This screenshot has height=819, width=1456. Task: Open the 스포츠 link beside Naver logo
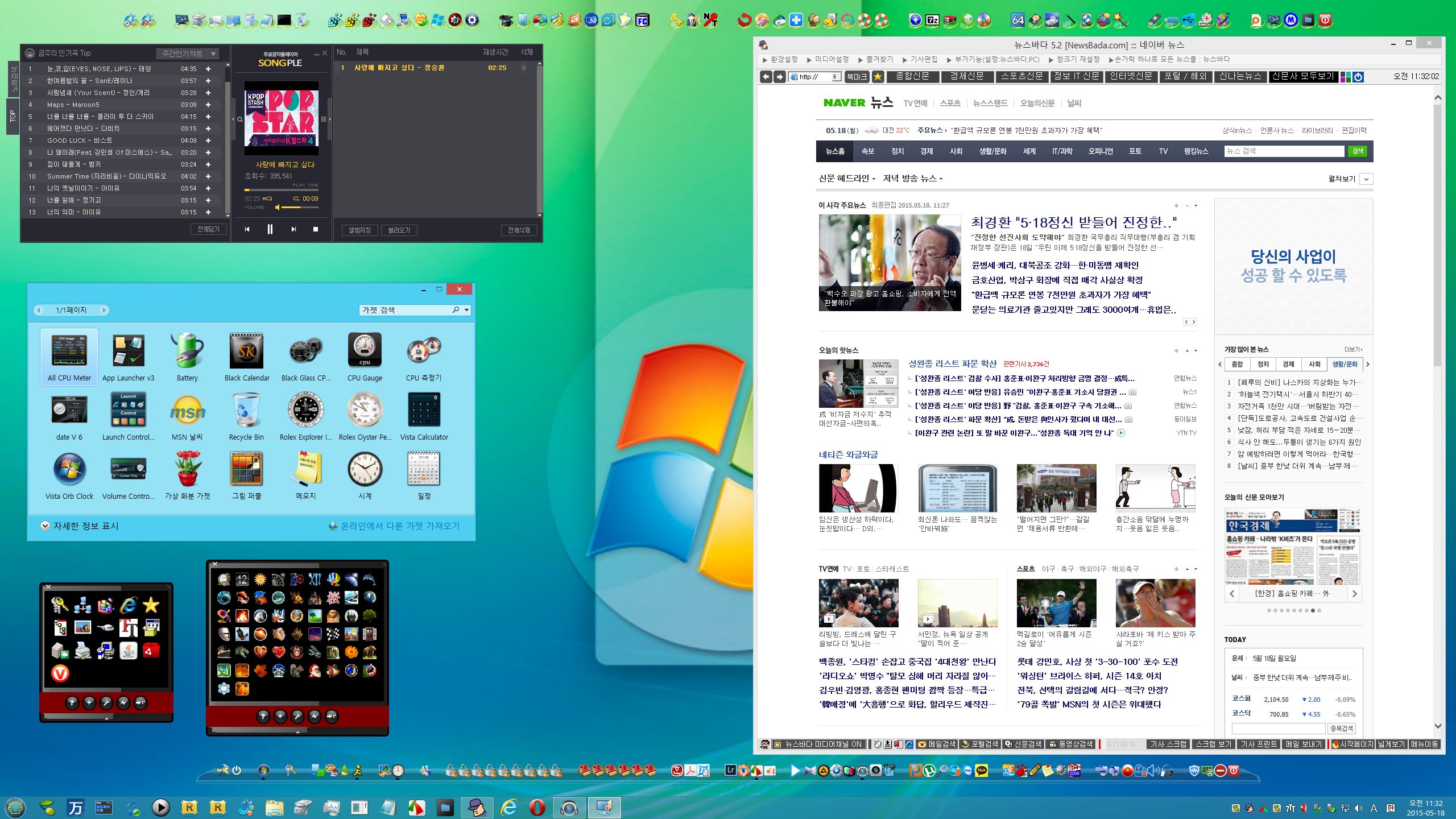point(950,103)
